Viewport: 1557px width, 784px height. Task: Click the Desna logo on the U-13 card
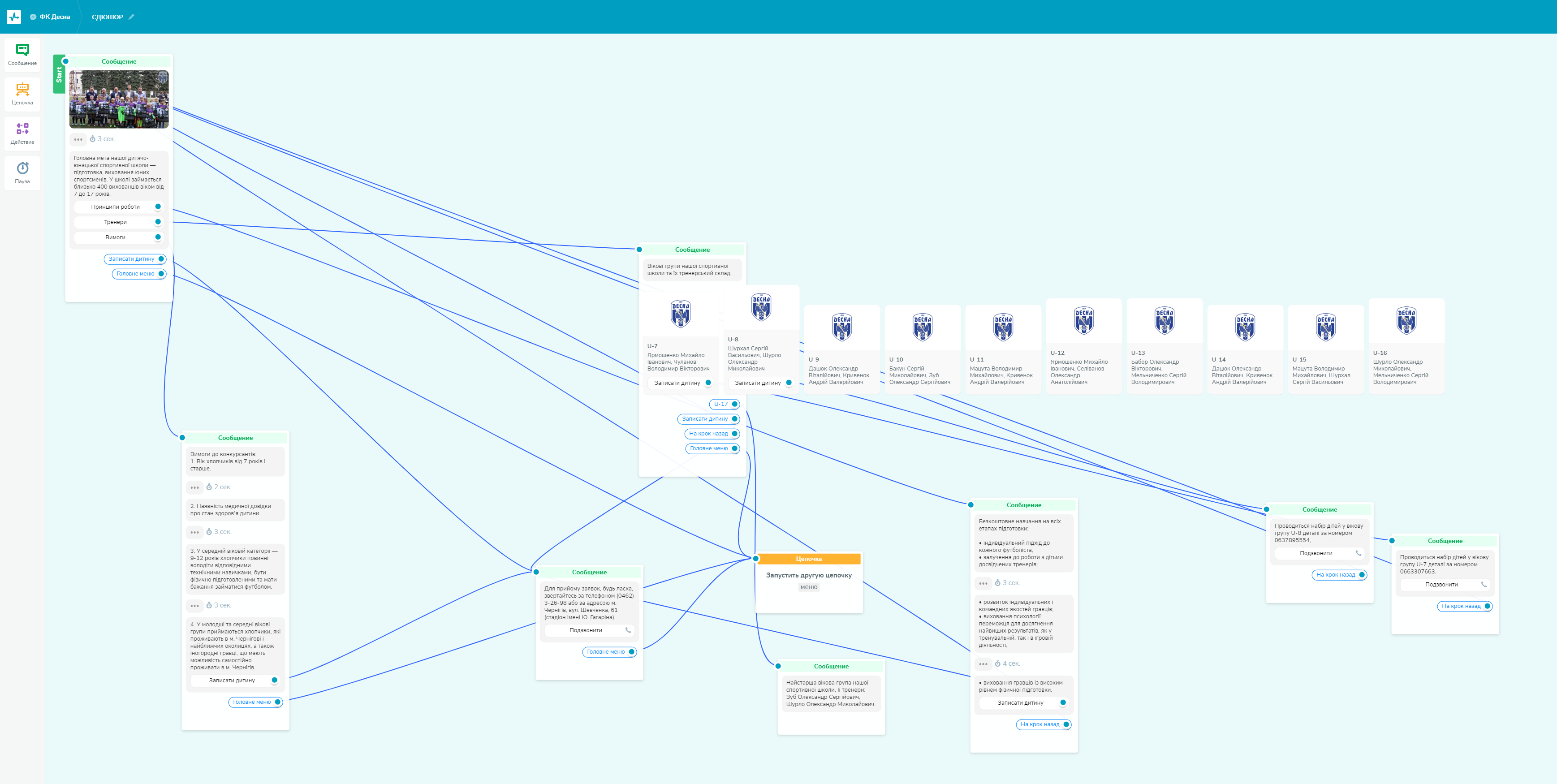click(x=1164, y=320)
